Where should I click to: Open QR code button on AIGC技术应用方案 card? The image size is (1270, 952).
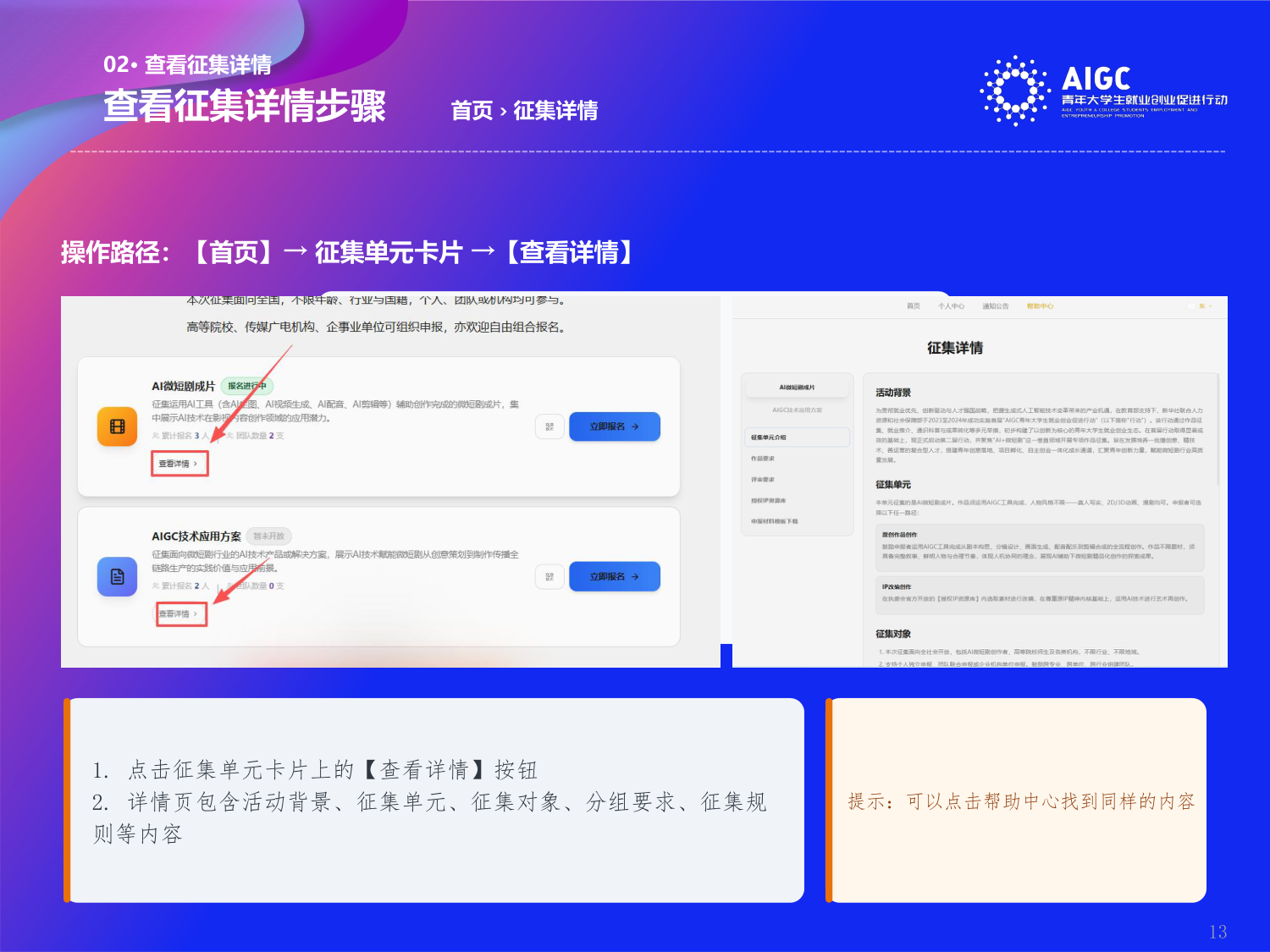point(549,576)
